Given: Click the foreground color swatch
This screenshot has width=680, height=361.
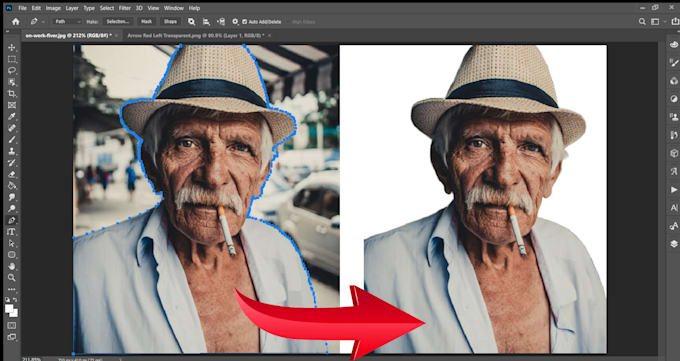Looking at the screenshot, I should [x=9, y=308].
